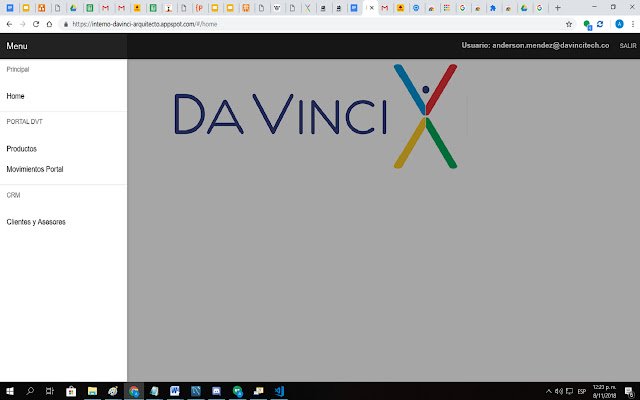Open the taskbar search magnifier
This screenshot has width=640, height=400.
click(x=30, y=391)
